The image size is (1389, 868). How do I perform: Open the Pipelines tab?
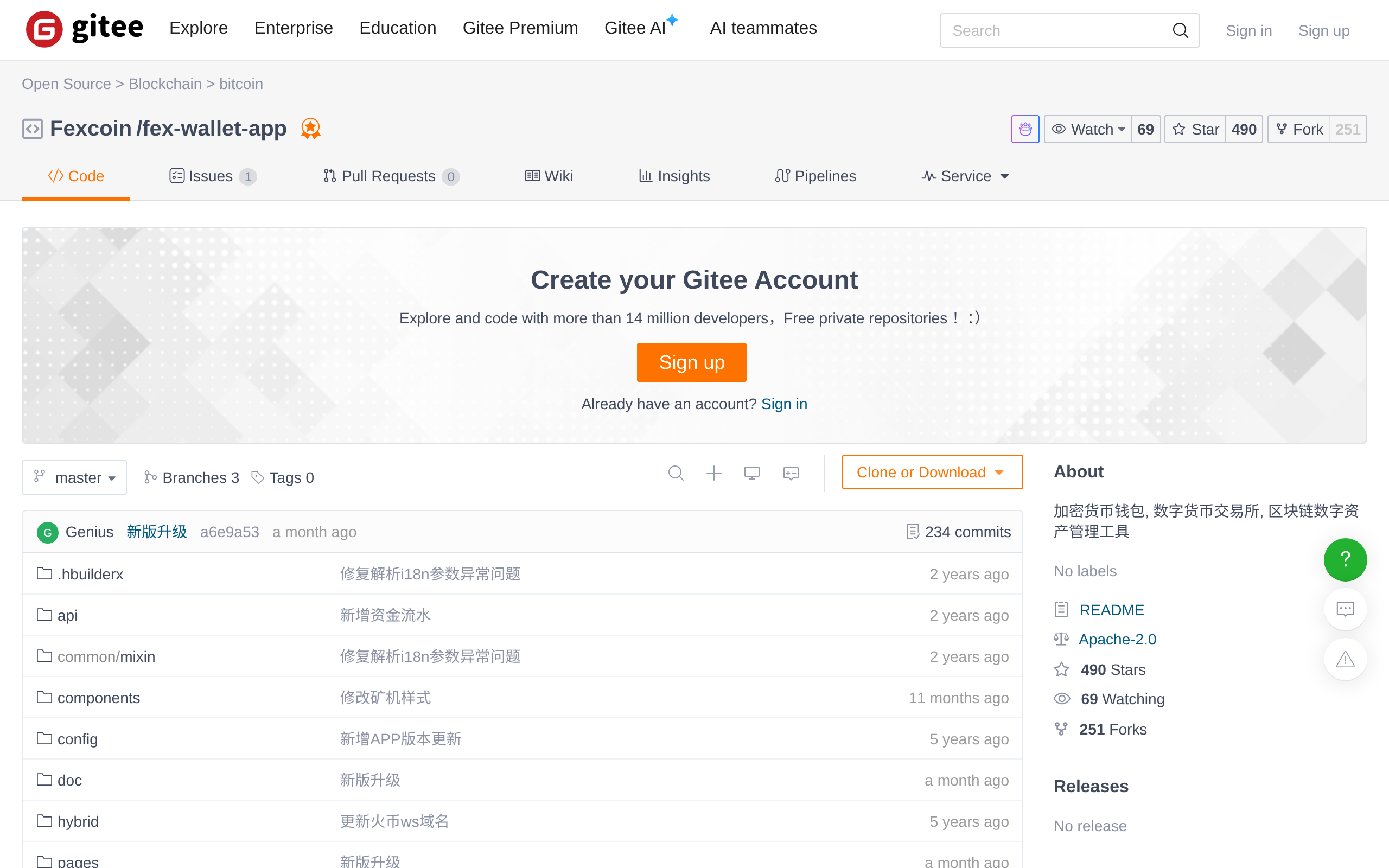point(815,176)
